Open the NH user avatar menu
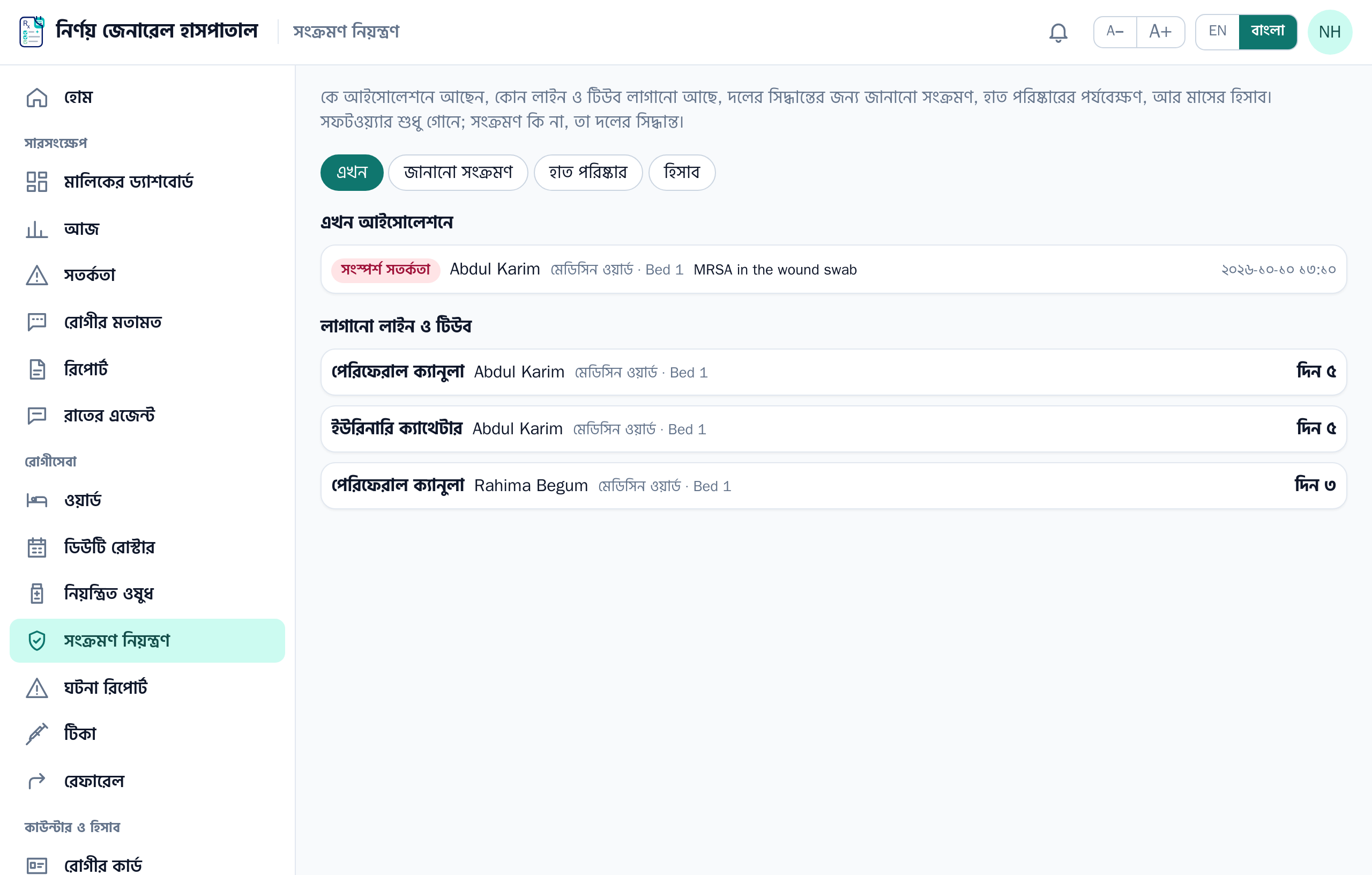 tap(1329, 32)
